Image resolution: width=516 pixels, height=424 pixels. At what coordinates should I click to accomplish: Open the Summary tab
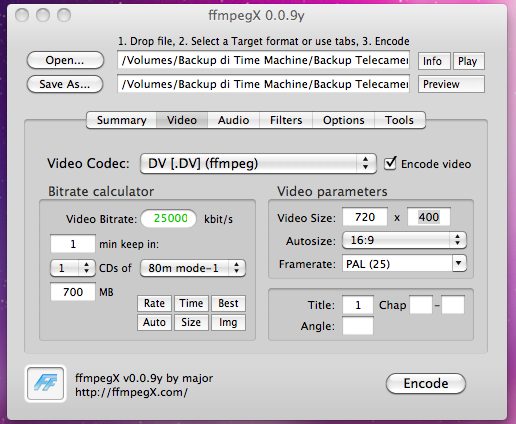121,120
